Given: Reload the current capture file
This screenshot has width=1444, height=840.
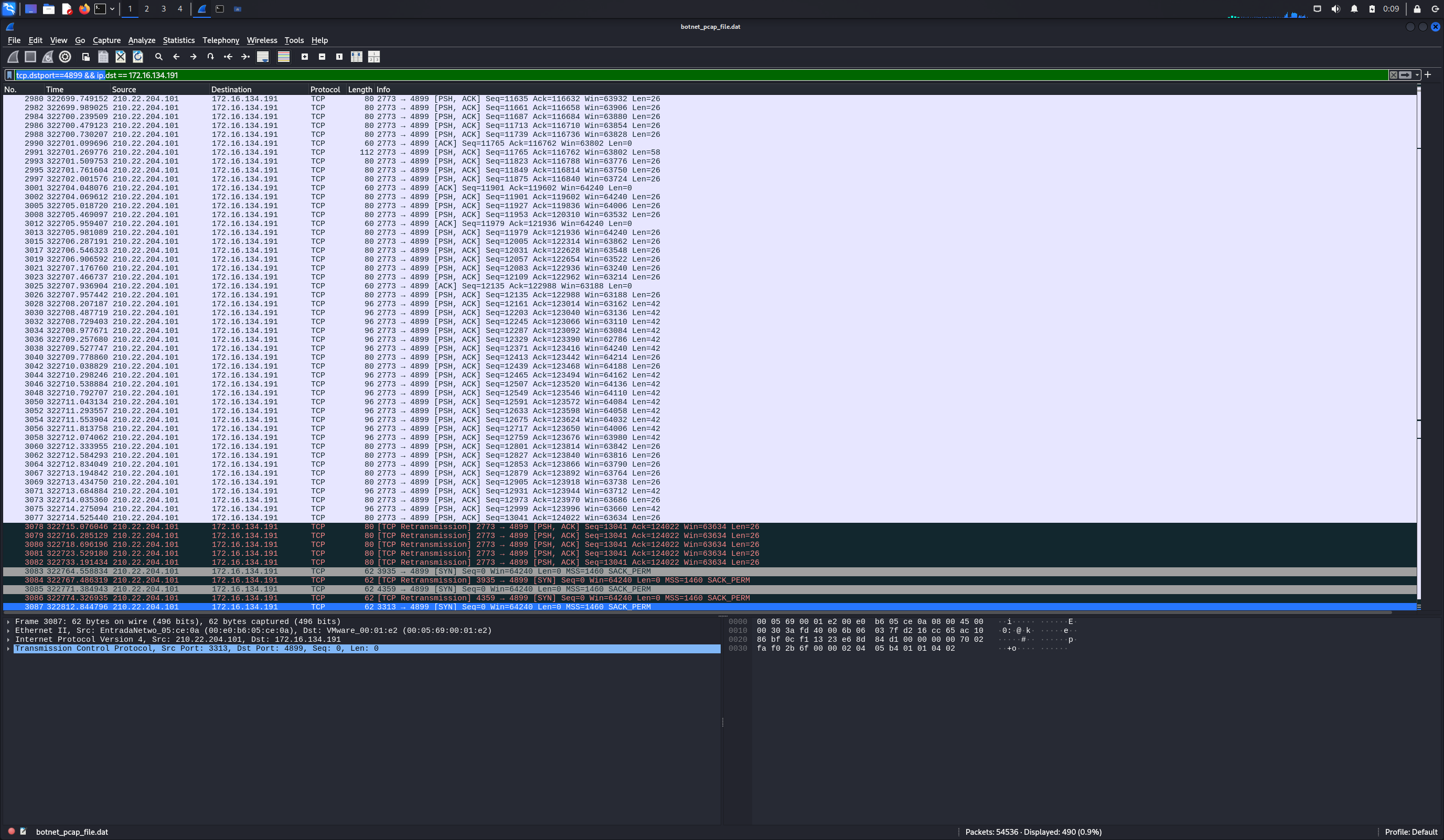Looking at the screenshot, I should coord(138,57).
